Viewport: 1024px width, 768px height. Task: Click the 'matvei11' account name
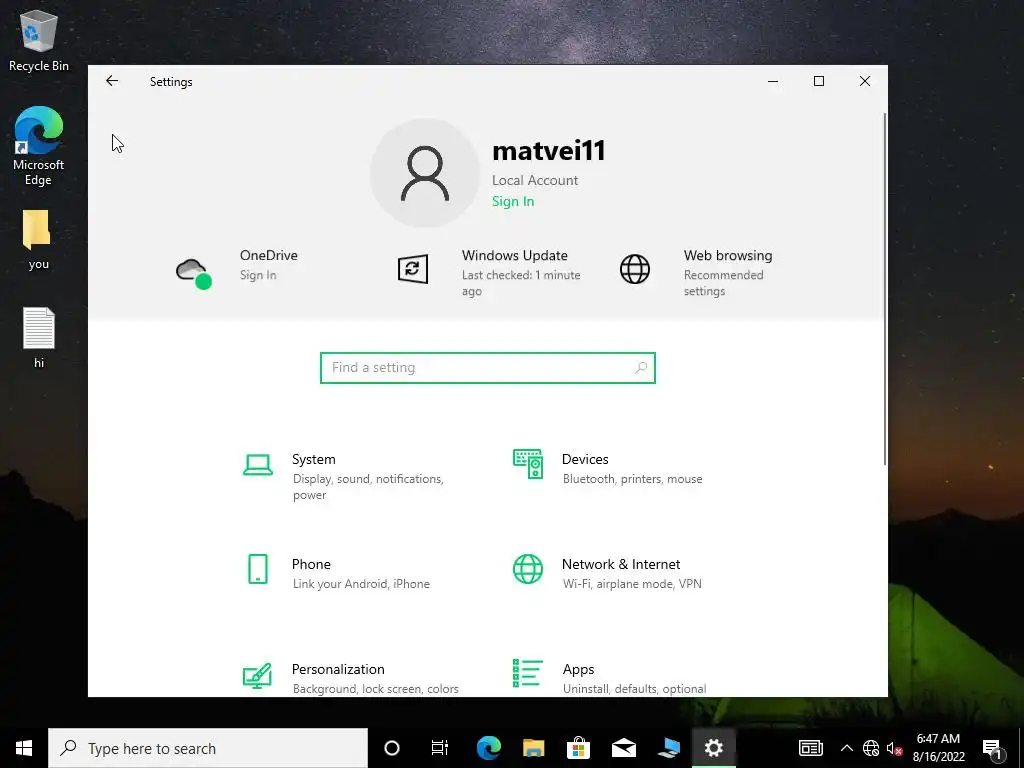coord(549,151)
